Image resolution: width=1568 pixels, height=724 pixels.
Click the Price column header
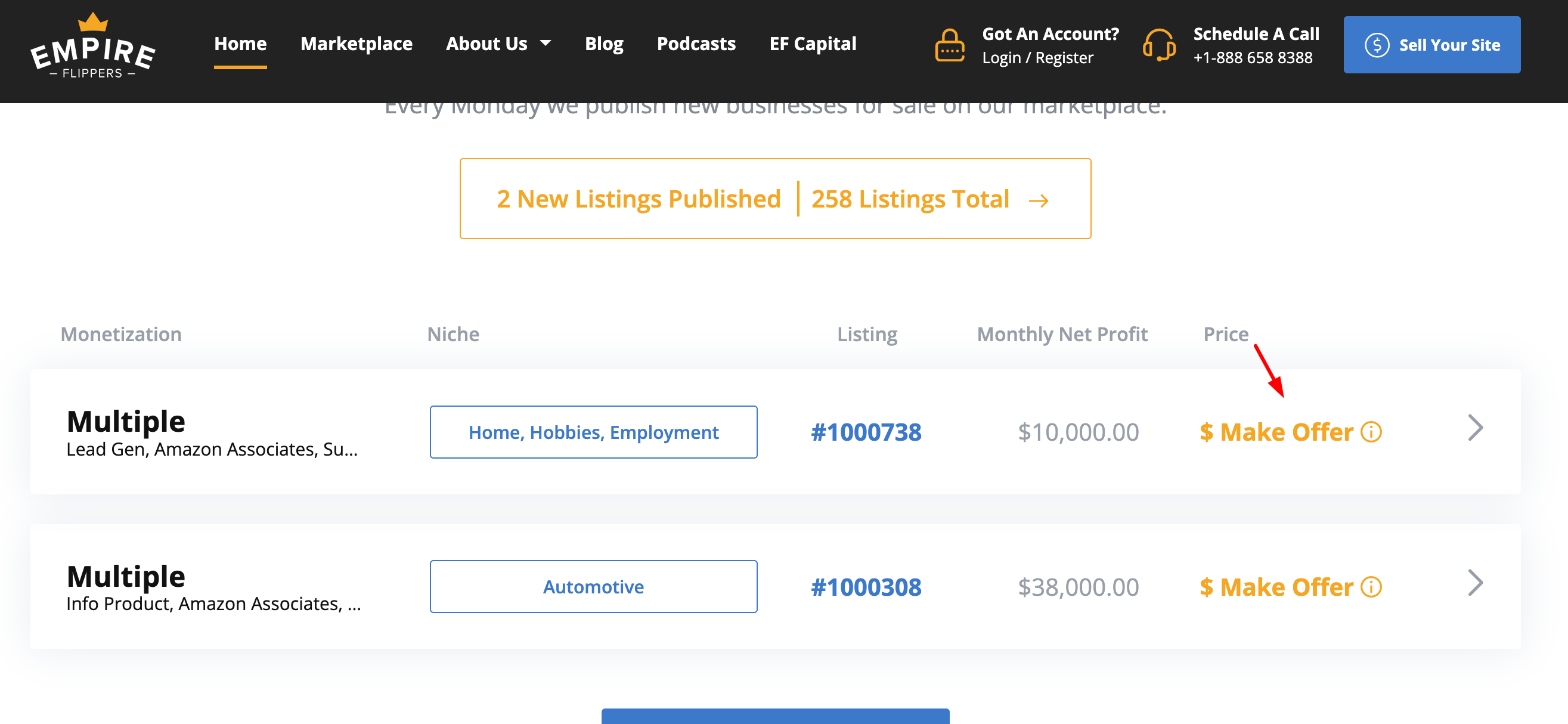click(x=1225, y=335)
